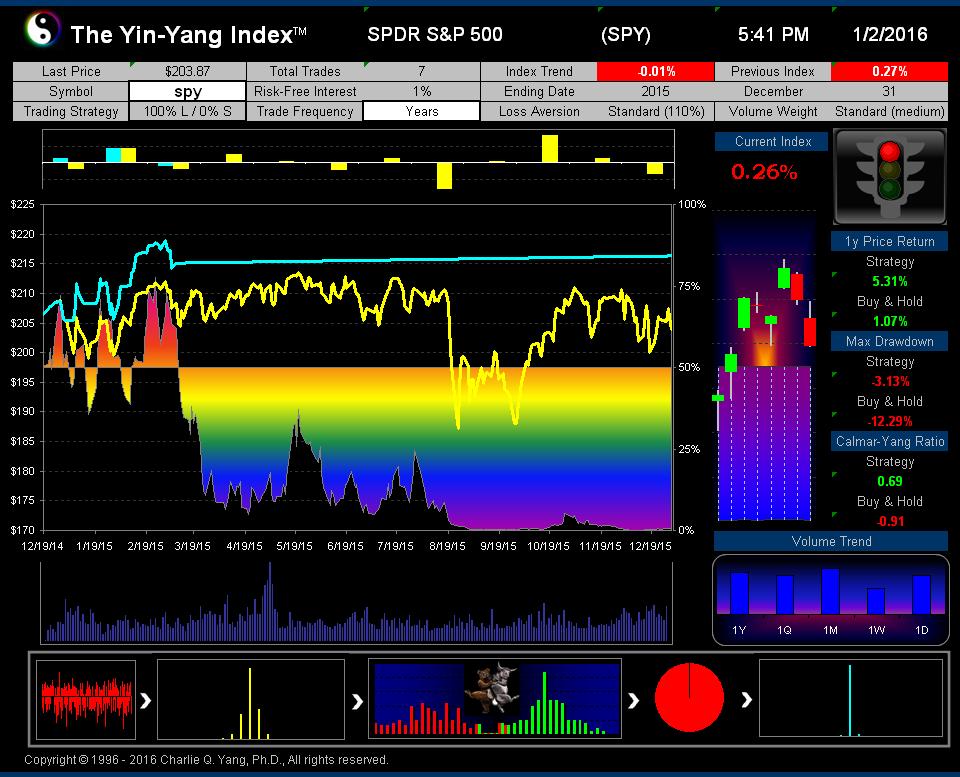Click the red traffic light indicator
The height and width of the screenshot is (777, 960).
tap(890, 151)
